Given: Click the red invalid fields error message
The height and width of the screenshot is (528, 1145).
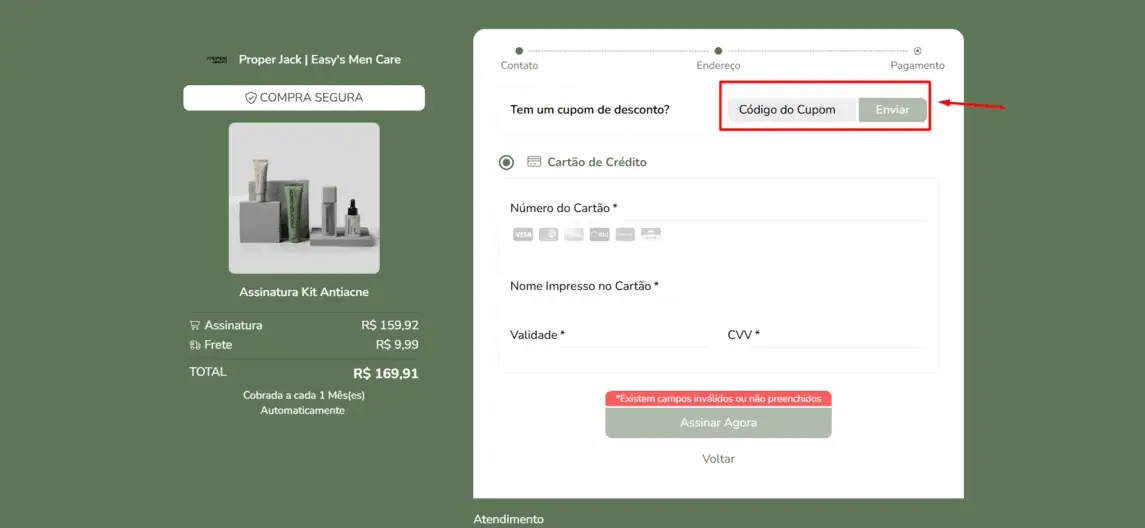Looking at the screenshot, I should point(719,399).
